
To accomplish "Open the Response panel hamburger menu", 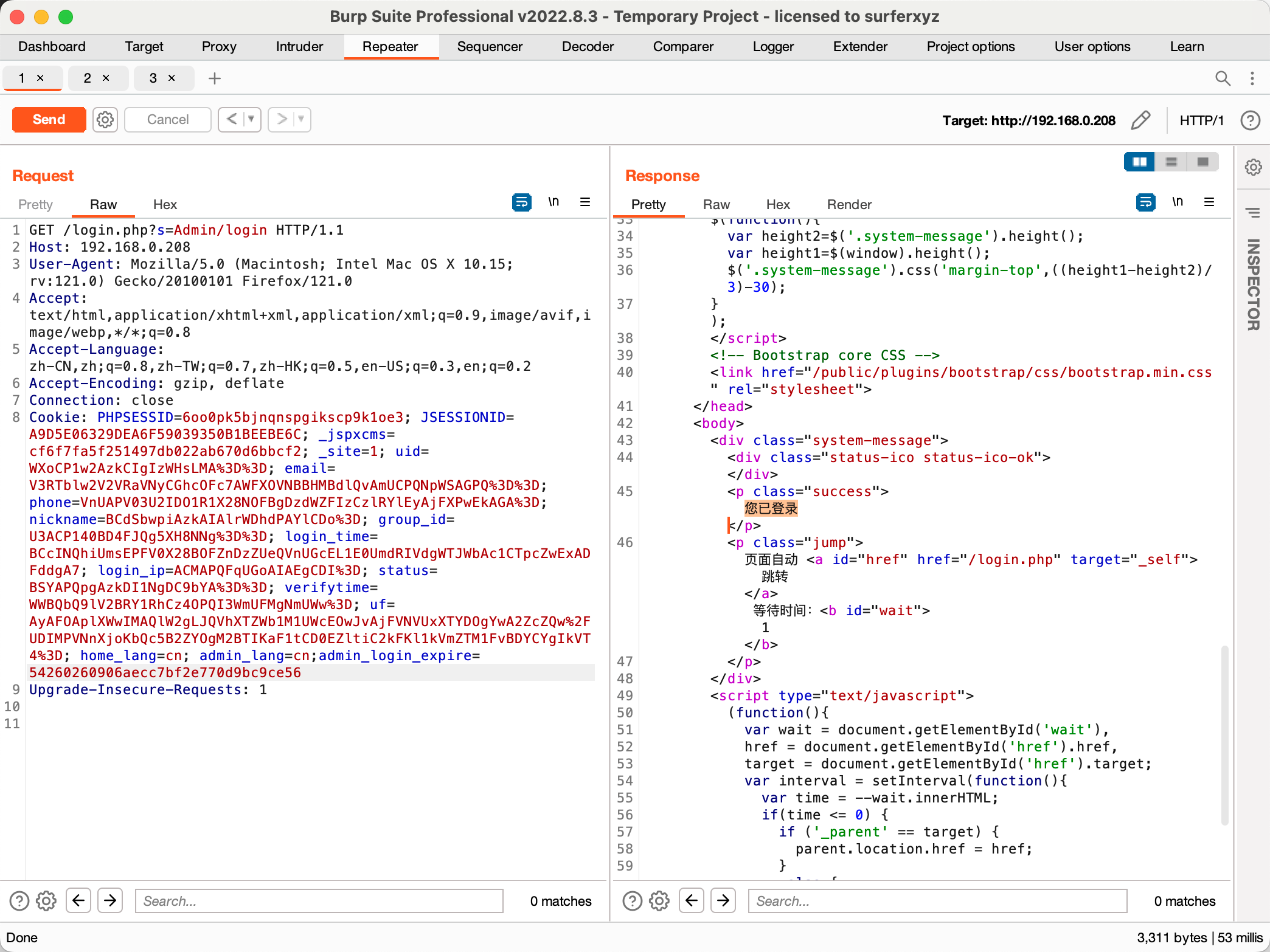I will 1209,202.
